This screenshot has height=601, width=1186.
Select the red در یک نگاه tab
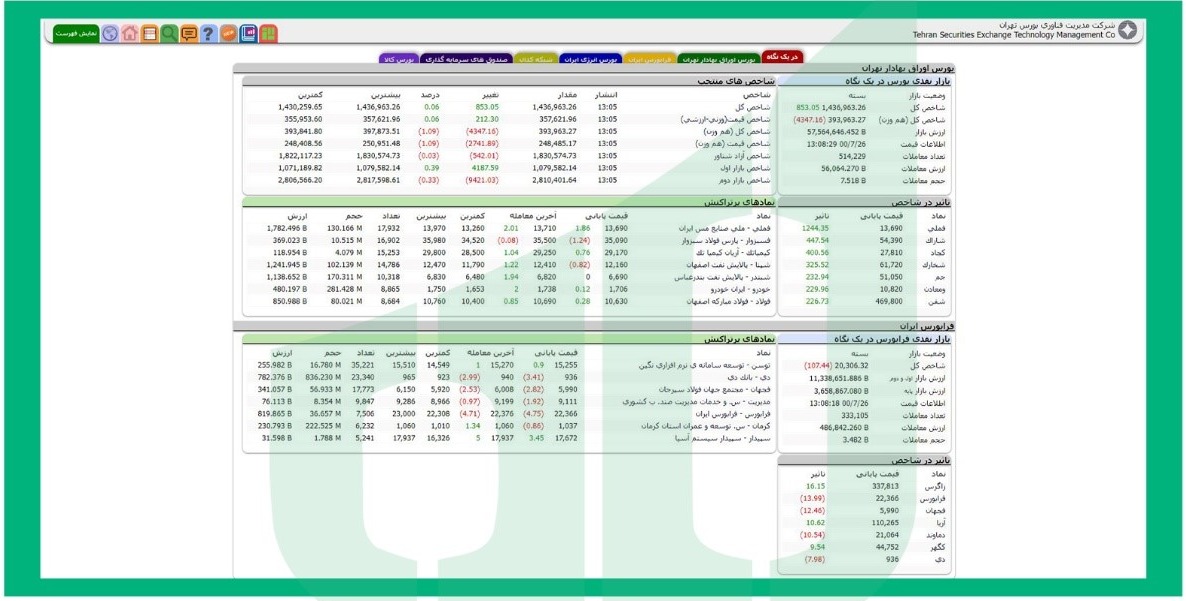click(x=782, y=57)
